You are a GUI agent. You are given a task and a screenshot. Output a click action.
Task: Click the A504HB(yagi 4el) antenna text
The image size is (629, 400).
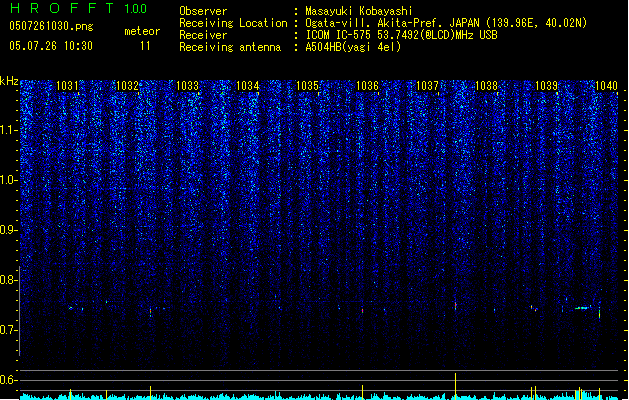(x=353, y=47)
